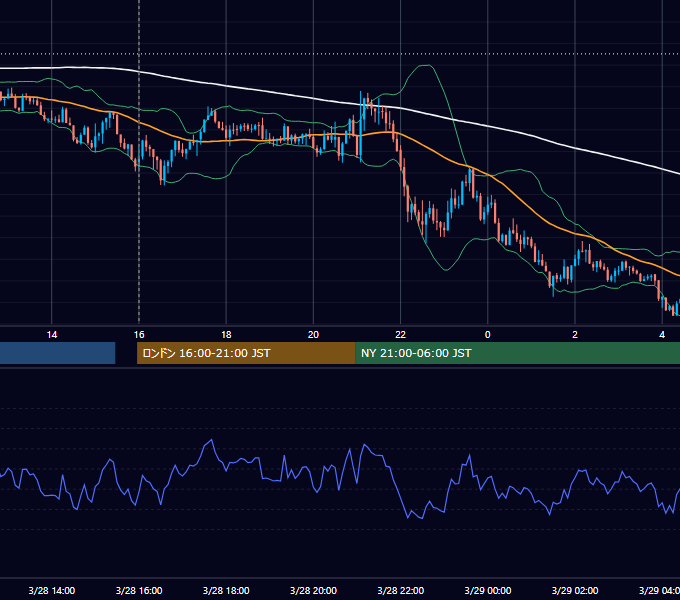Image resolution: width=680 pixels, height=600 pixels.
Task: Click the hour label 0 under the chart
Action: (487, 335)
